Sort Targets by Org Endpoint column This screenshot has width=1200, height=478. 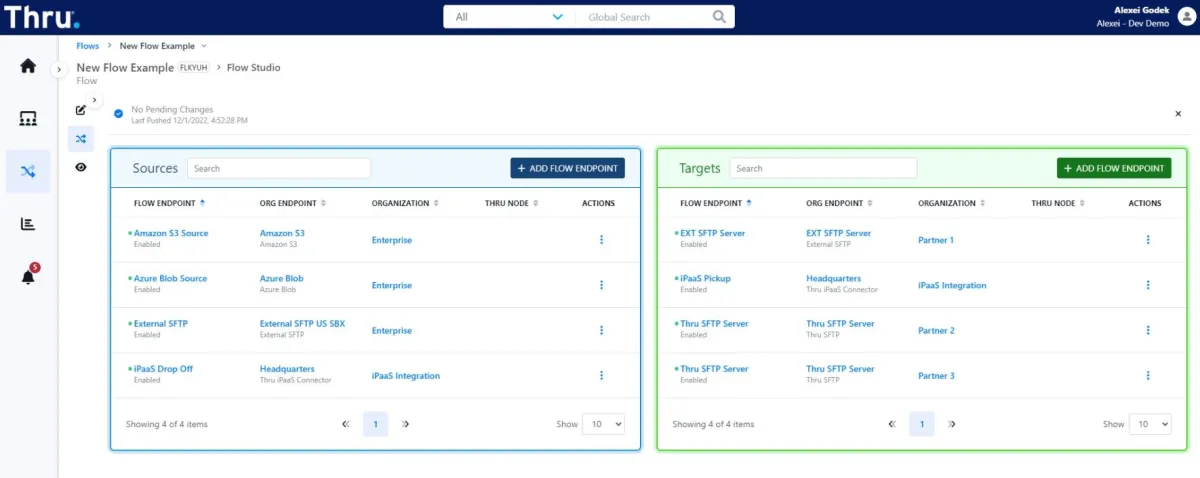pyautogui.click(x=839, y=203)
